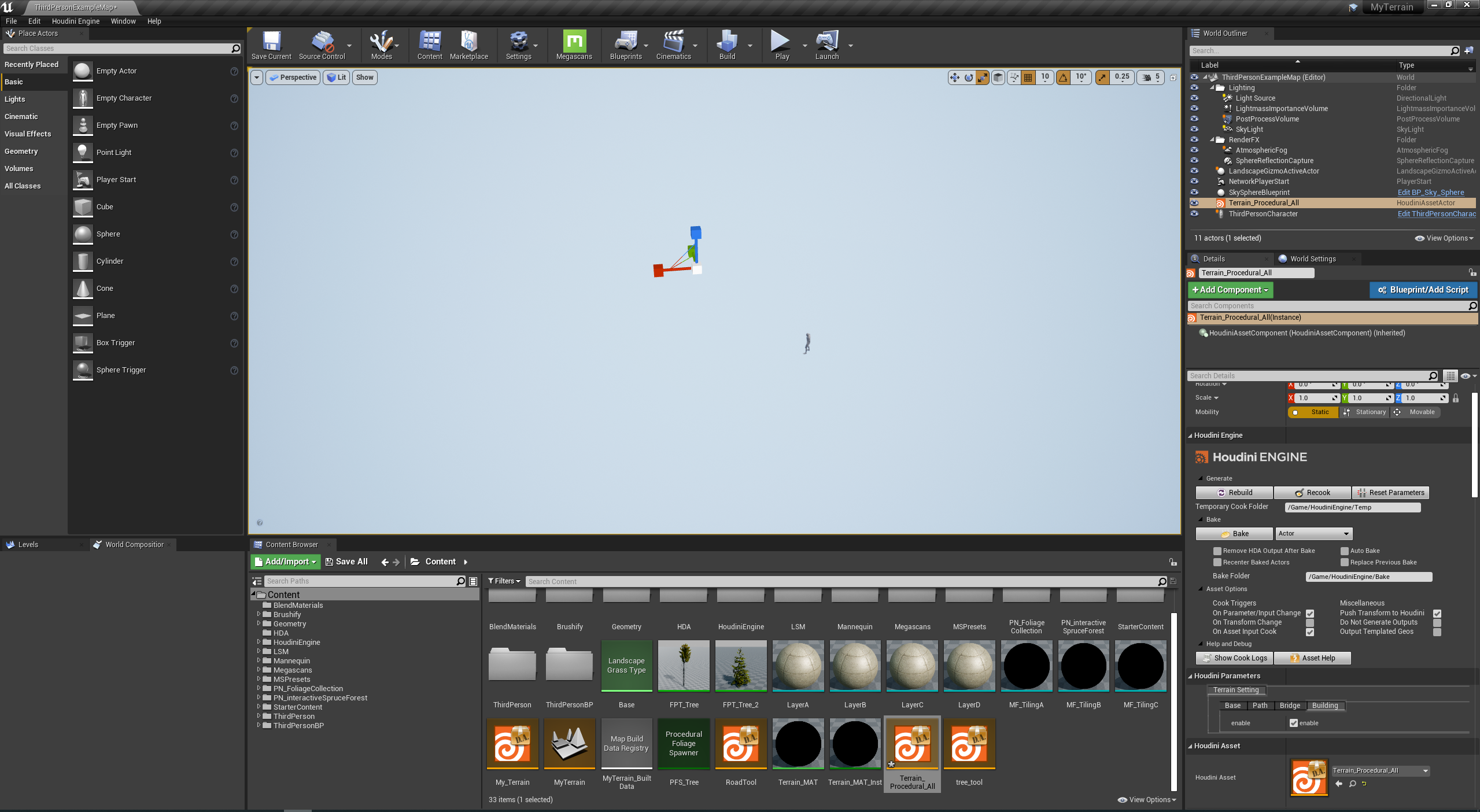Switch to the World Composition tab
The image size is (1480, 812).
pyautogui.click(x=134, y=545)
